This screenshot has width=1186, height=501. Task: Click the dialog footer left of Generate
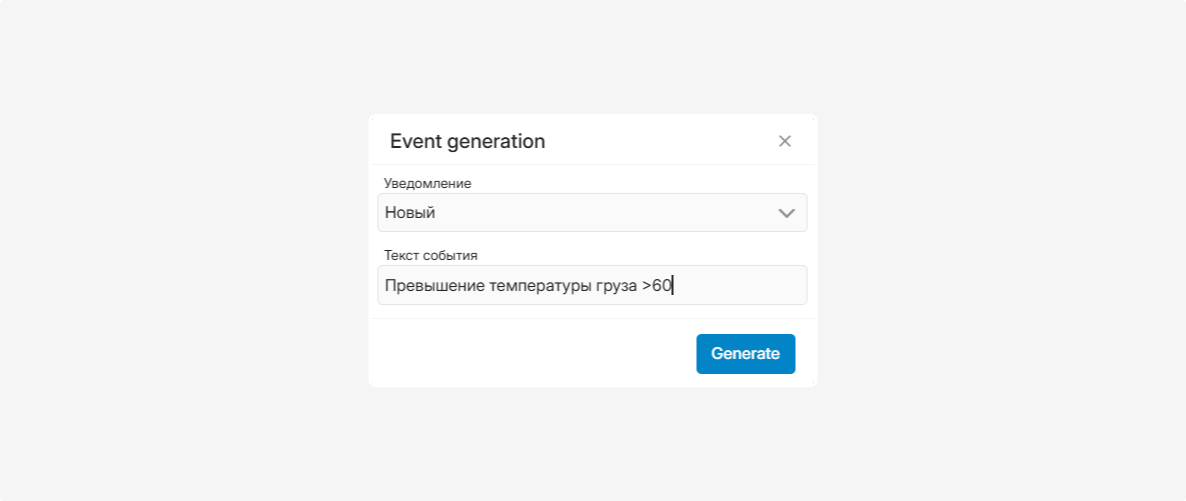tap(530, 354)
